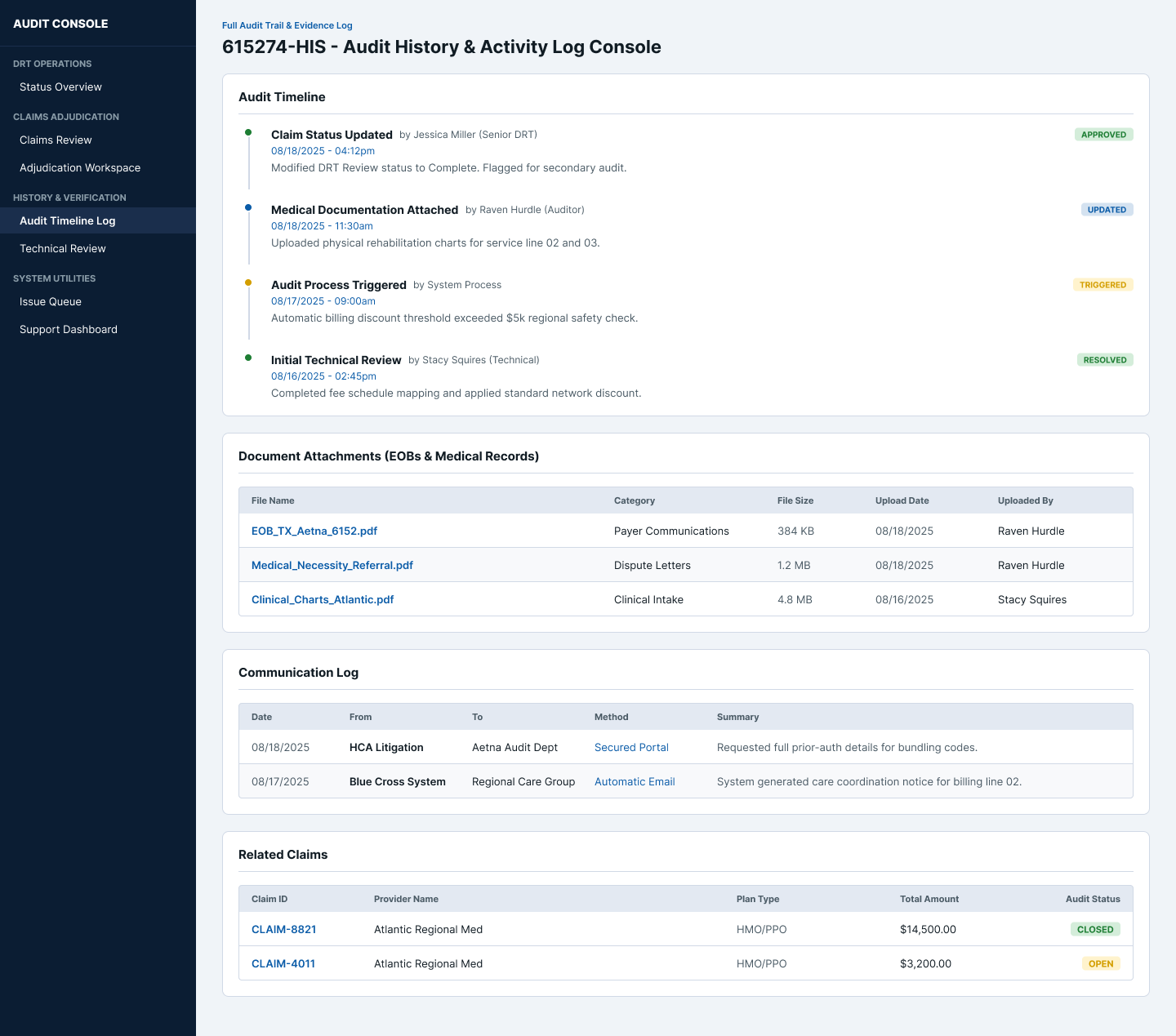Click the Upload Date column header

[902, 500]
